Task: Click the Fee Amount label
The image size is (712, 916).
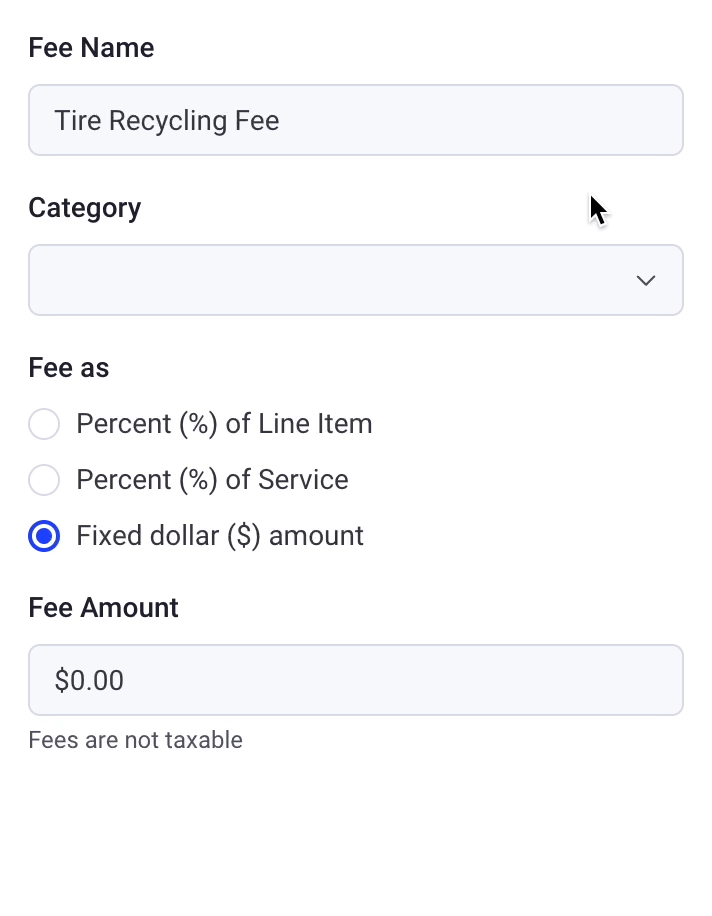Action: (103, 607)
